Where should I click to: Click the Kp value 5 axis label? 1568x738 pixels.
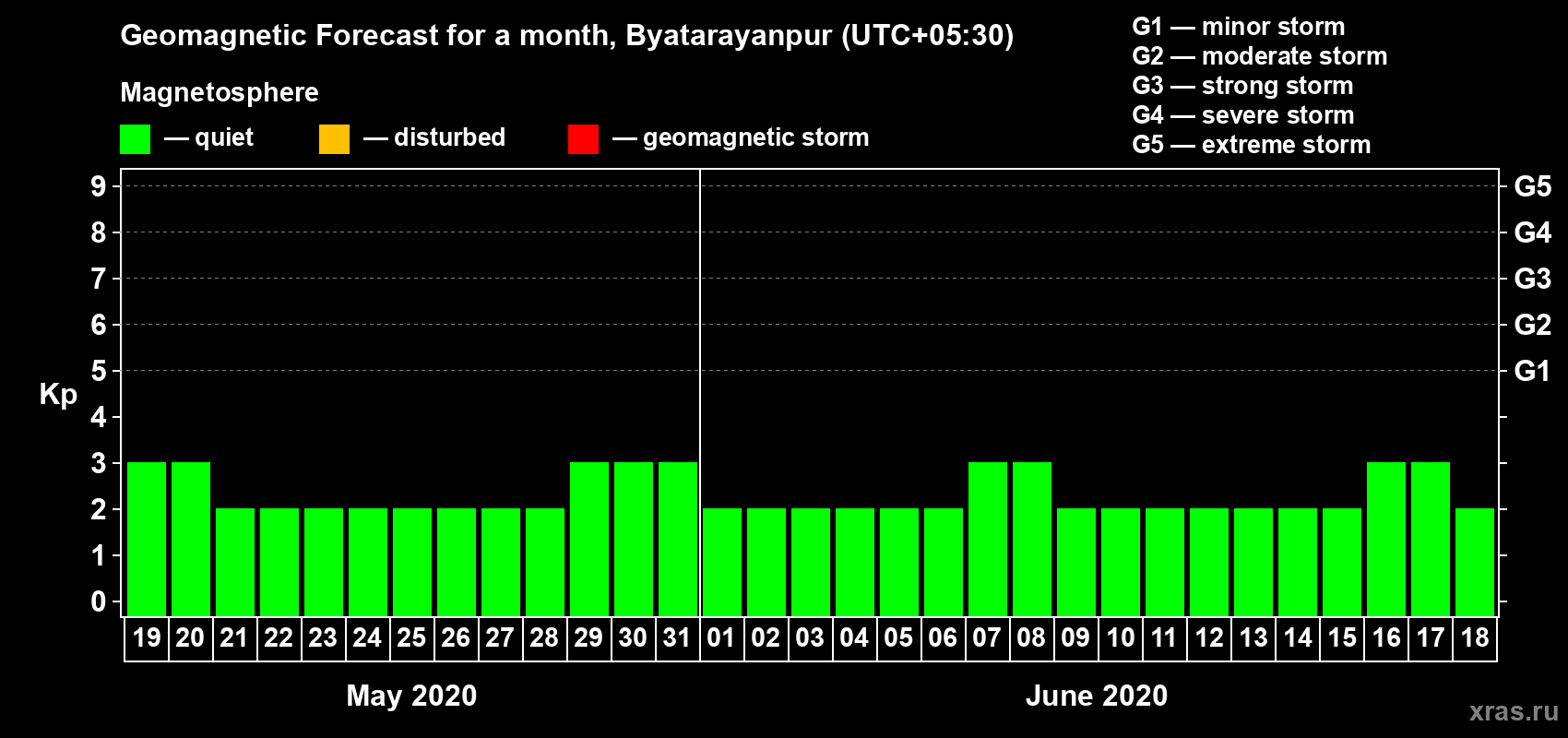coord(99,371)
